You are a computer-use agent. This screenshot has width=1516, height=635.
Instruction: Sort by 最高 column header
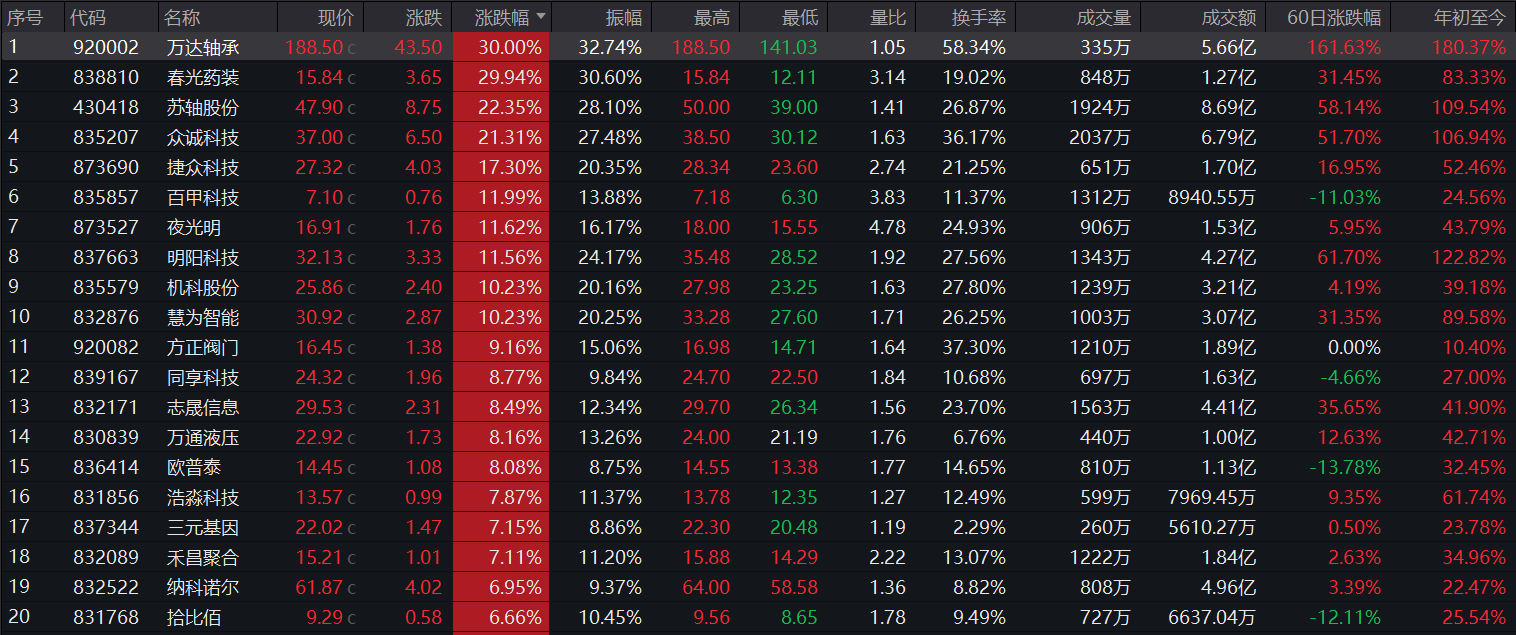[712, 17]
